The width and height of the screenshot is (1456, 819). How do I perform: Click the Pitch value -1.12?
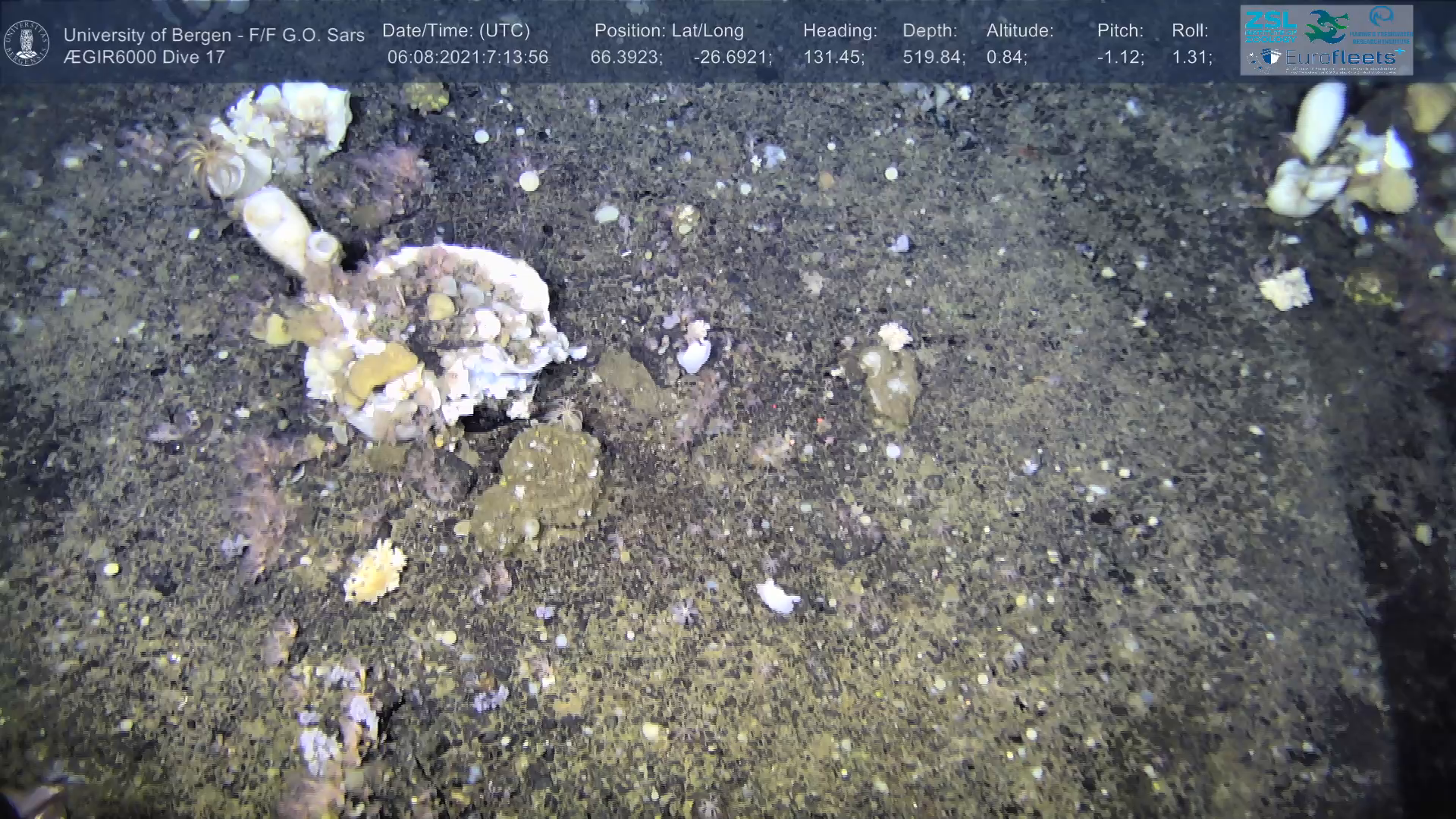[x=1120, y=58]
